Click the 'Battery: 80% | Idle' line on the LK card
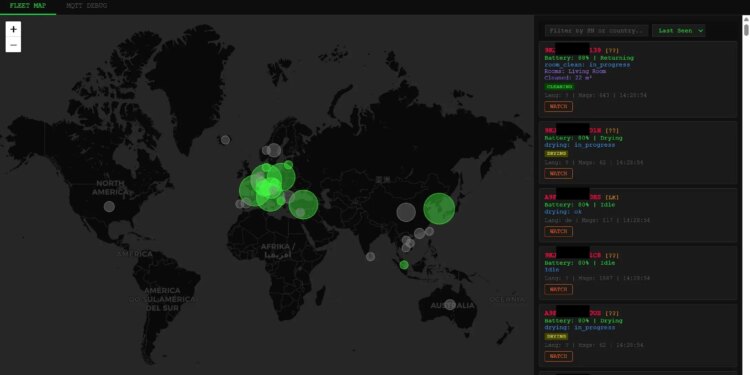750x375 pixels. tap(580, 205)
